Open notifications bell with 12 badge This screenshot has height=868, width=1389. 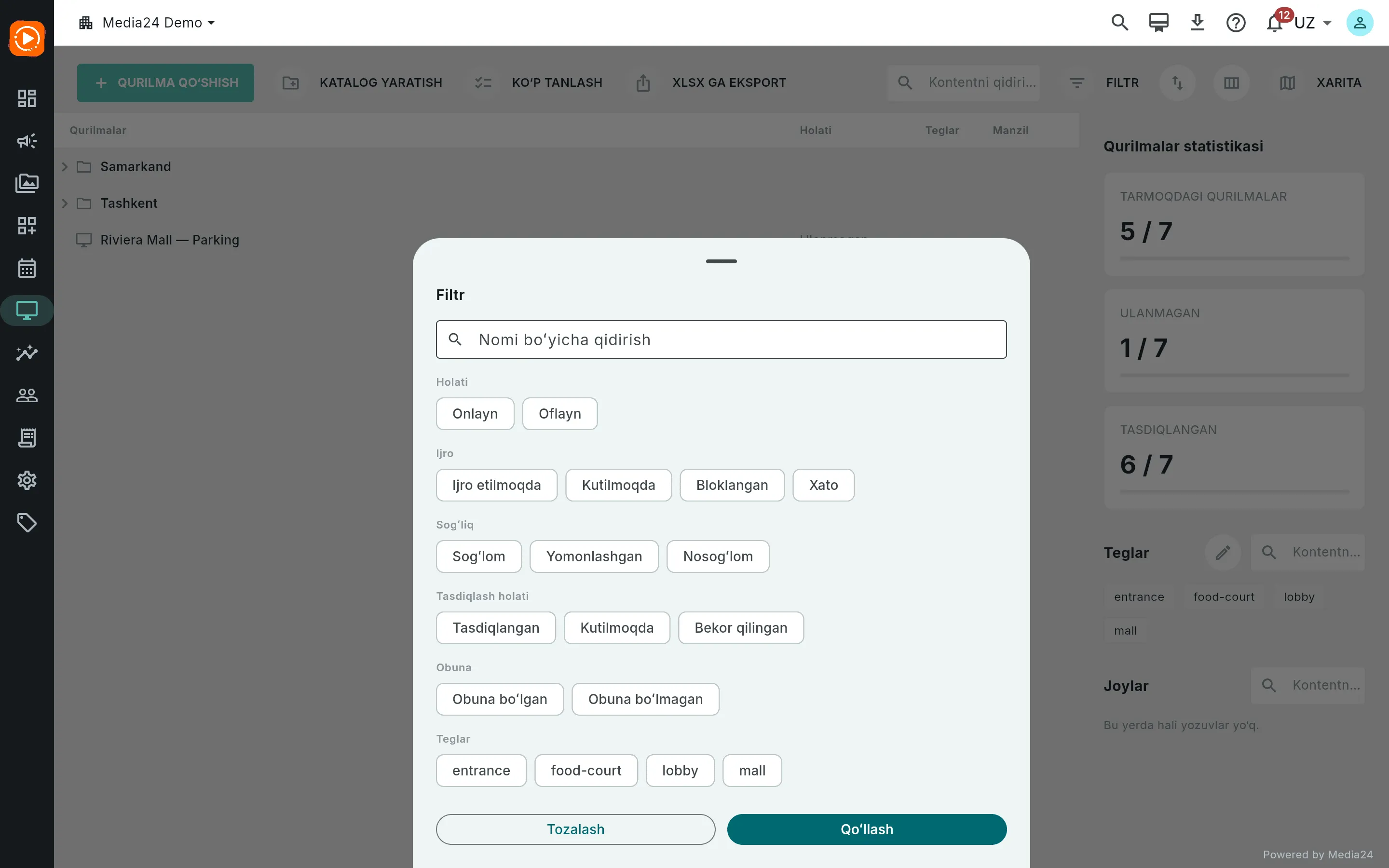[1275, 23]
